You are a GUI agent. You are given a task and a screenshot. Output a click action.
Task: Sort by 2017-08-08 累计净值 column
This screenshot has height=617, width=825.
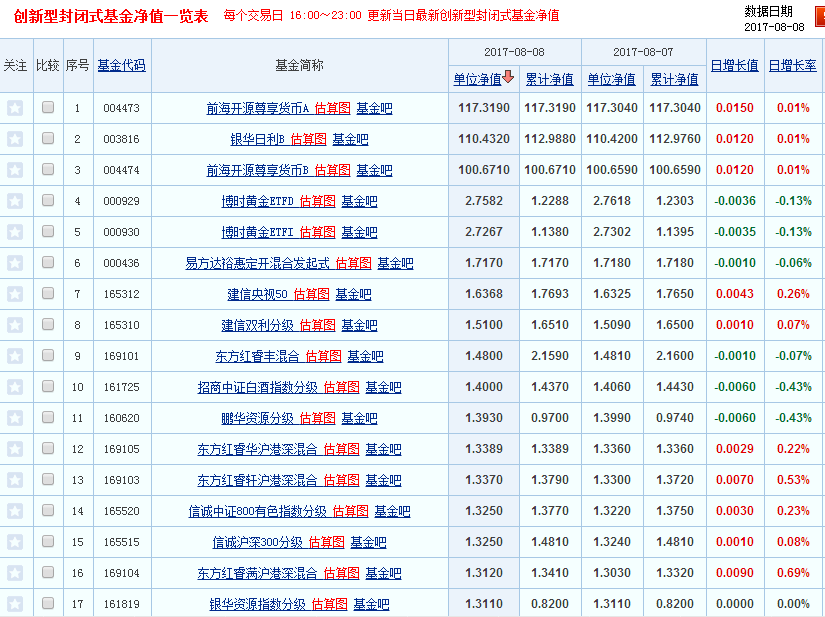pos(549,79)
